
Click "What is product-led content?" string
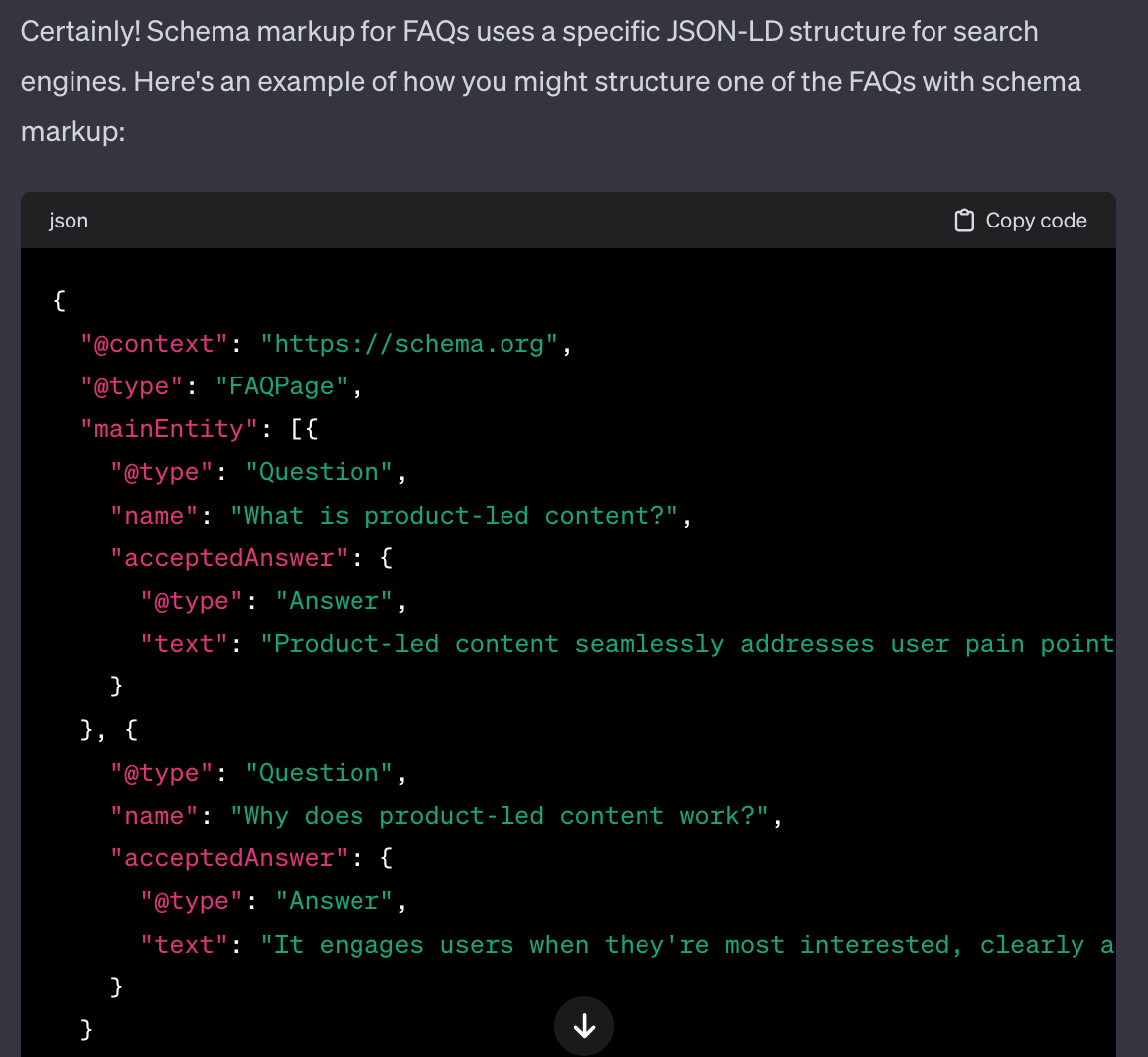click(455, 515)
